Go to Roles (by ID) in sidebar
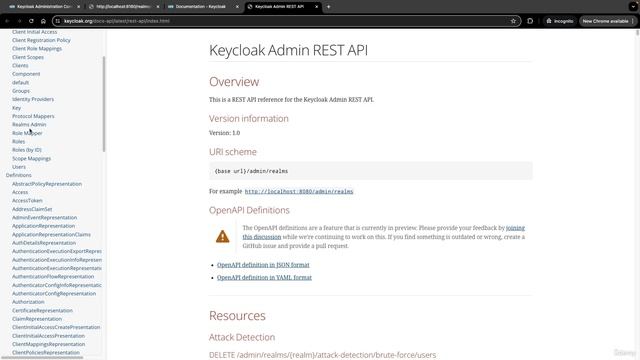This screenshot has height=360, width=640. click(x=27, y=150)
